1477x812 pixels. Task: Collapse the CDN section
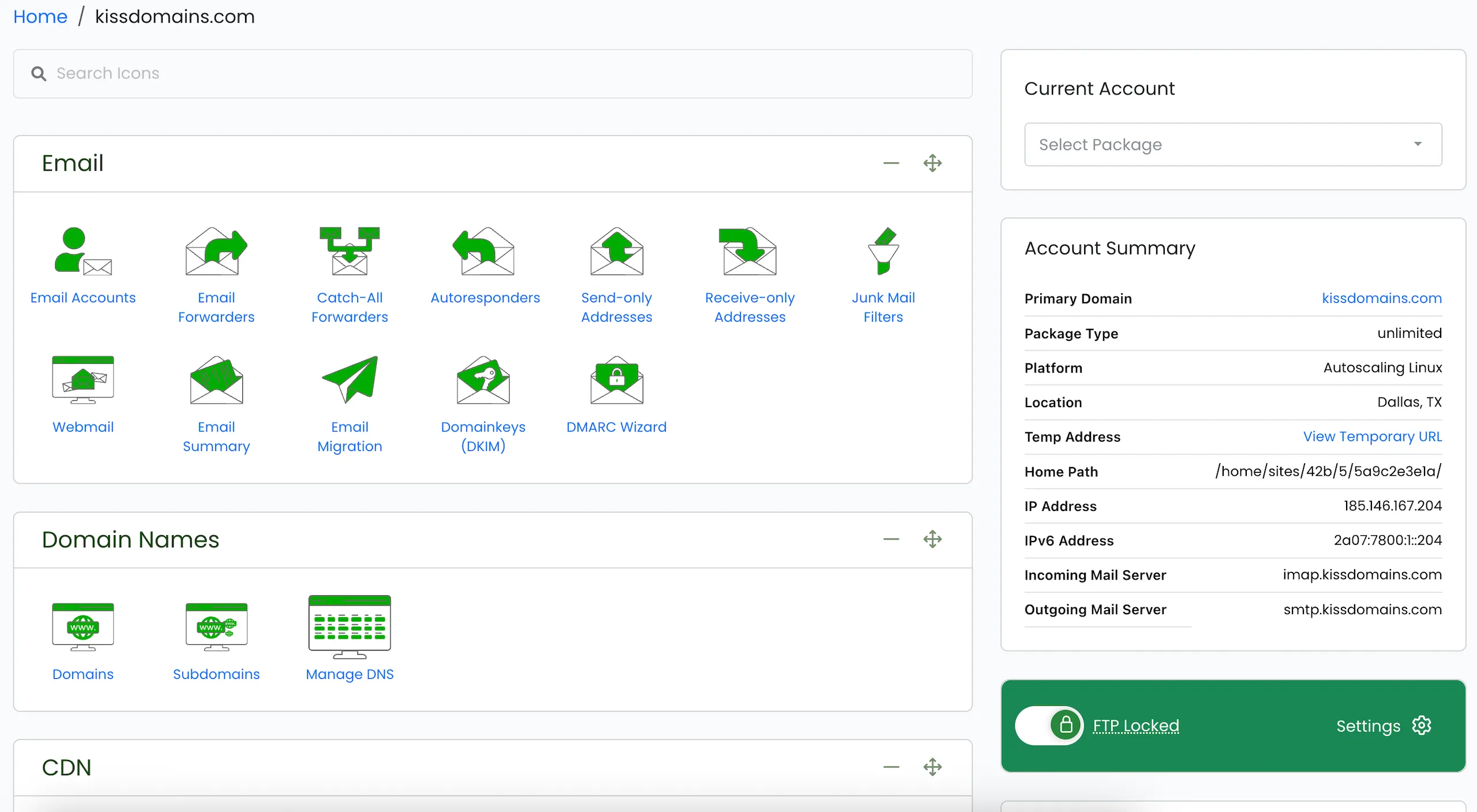pos(891,767)
